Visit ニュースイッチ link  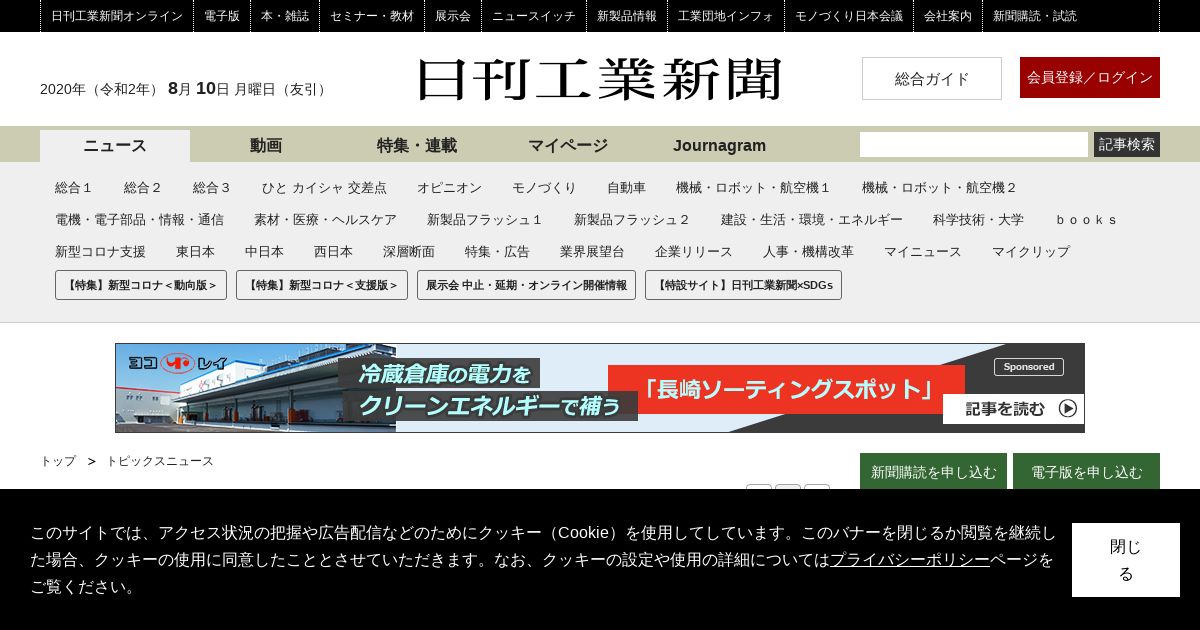pos(534,16)
